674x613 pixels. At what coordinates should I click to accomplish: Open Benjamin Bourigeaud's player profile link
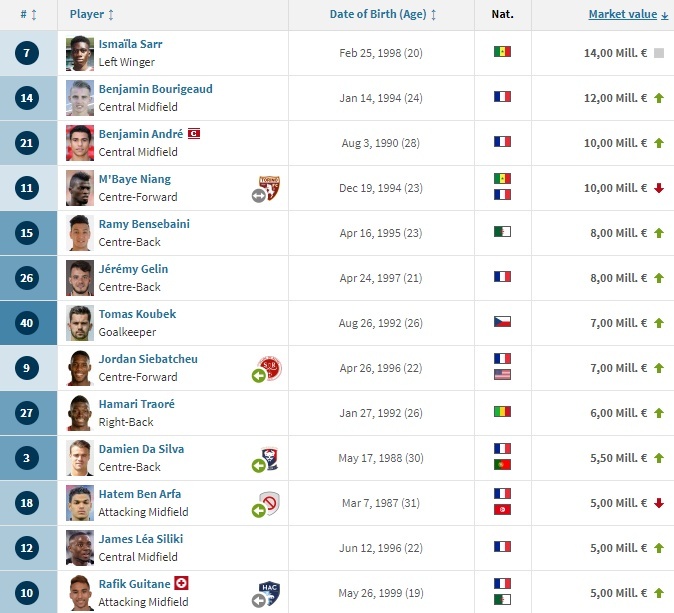(x=155, y=89)
